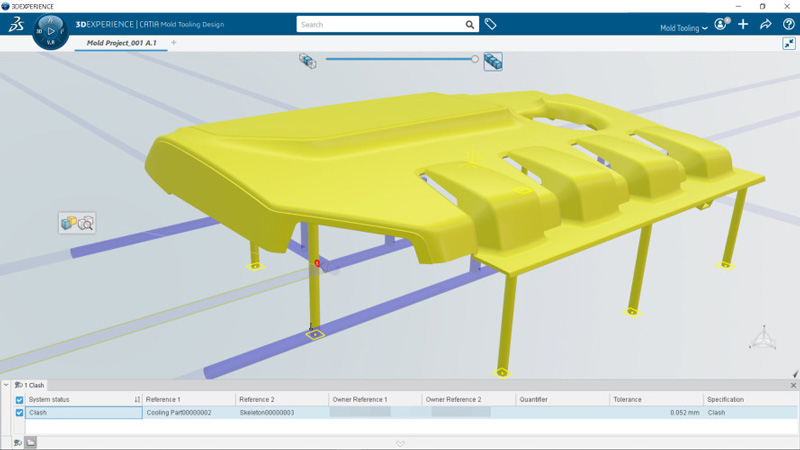
Task: Click the Owner Reference 2 column header
Action: (469, 399)
